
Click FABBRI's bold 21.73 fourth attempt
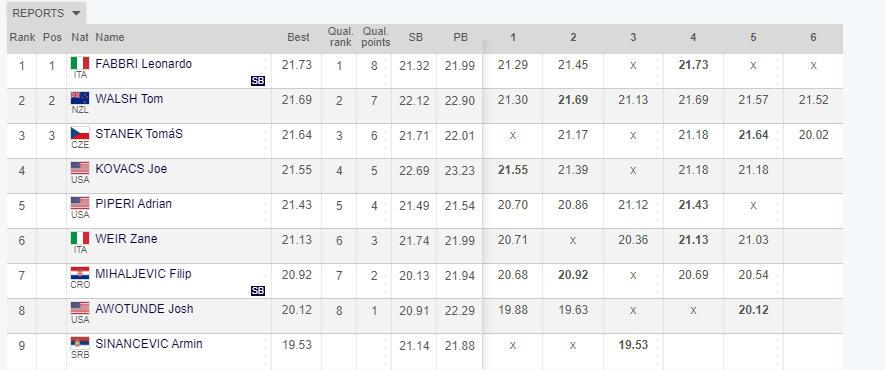[x=693, y=64]
